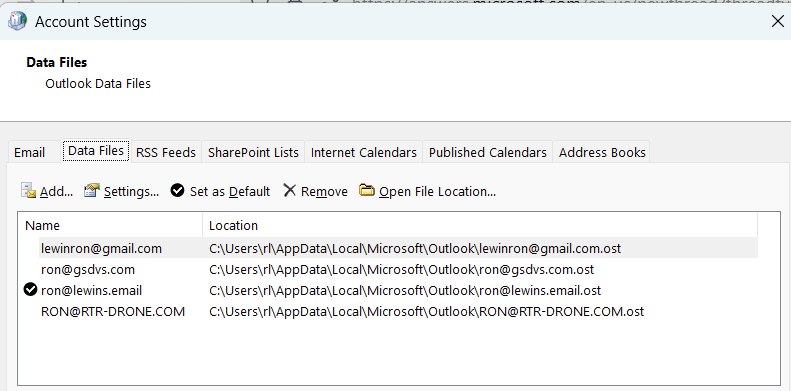
Task: Select the Internet Calendars tab
Action: click(364, 152)
